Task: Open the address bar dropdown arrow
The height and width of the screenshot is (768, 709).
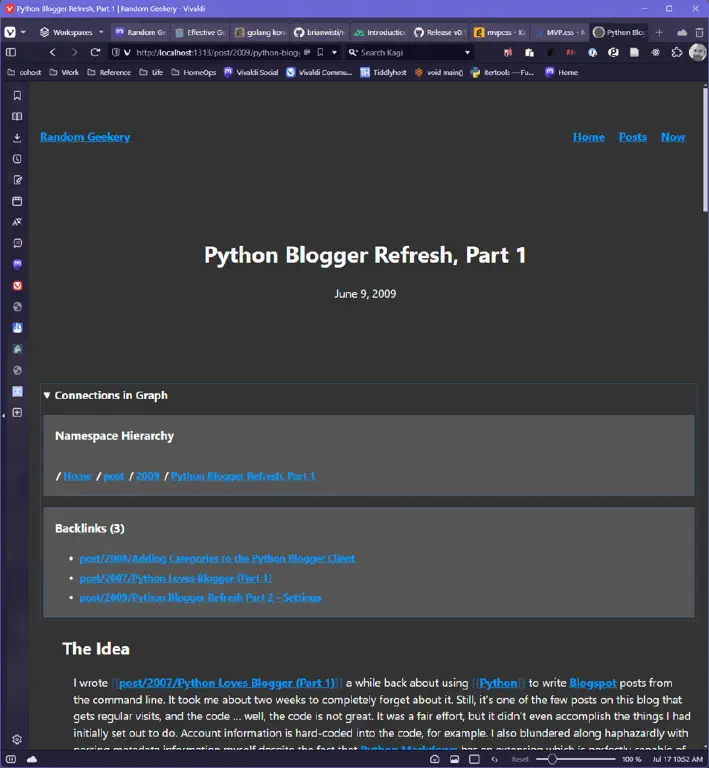Action: tap(334, 52)
